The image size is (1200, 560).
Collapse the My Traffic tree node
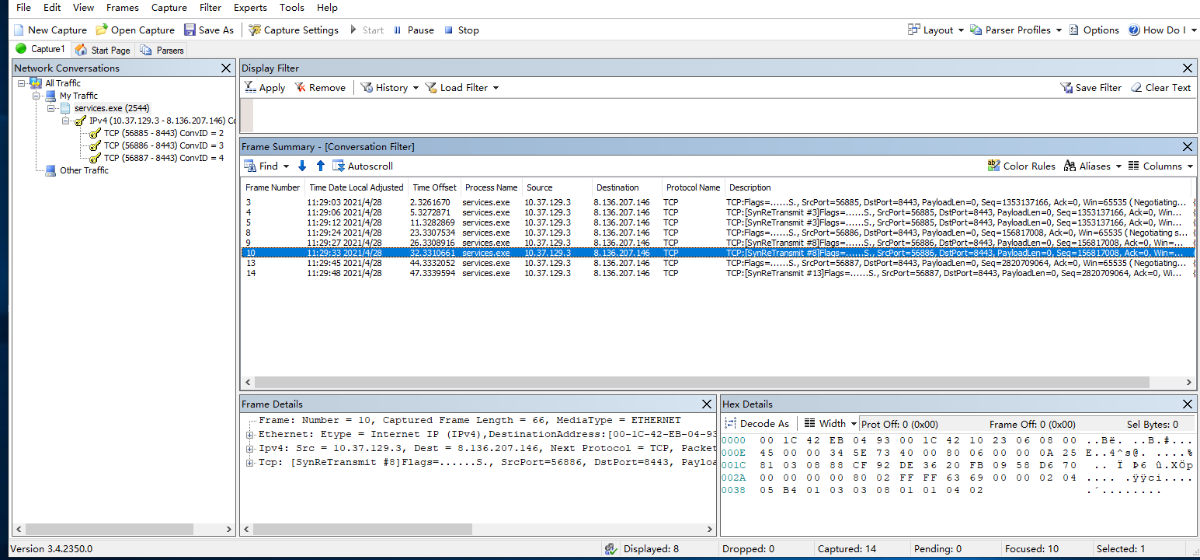37,95
